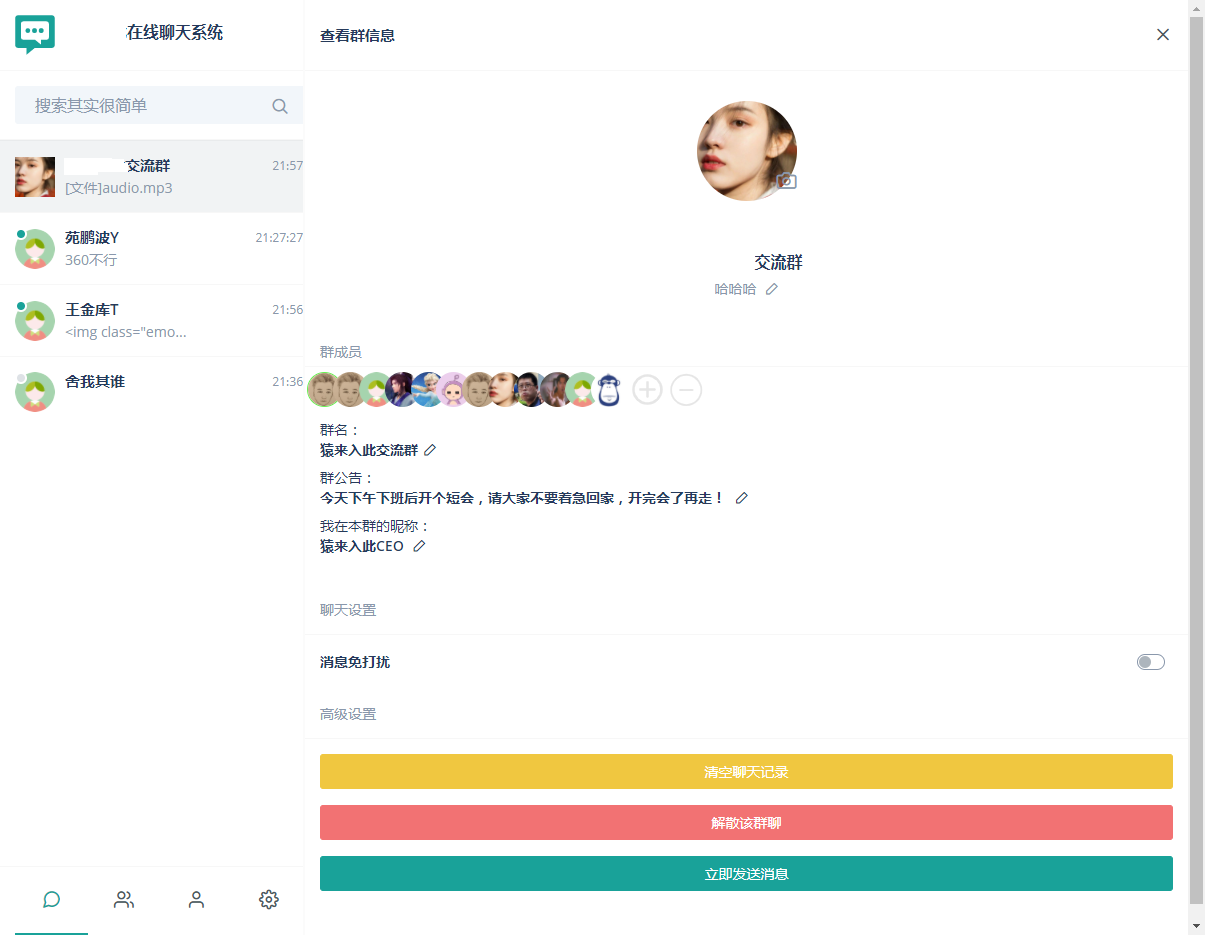Edit the group announcement pencil icon
This screenshot has width=1205, height=935.
[x=742, y=498]
